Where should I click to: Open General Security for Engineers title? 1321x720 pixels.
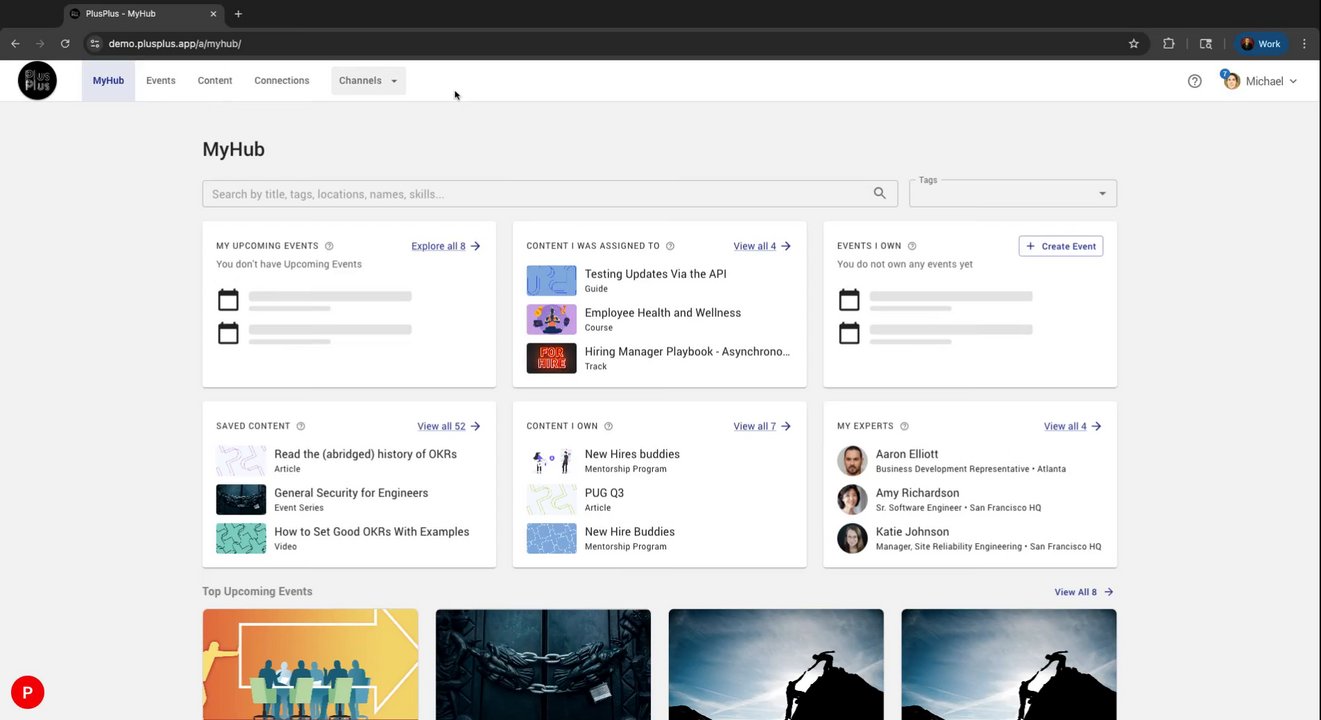[x=351, y=493]
